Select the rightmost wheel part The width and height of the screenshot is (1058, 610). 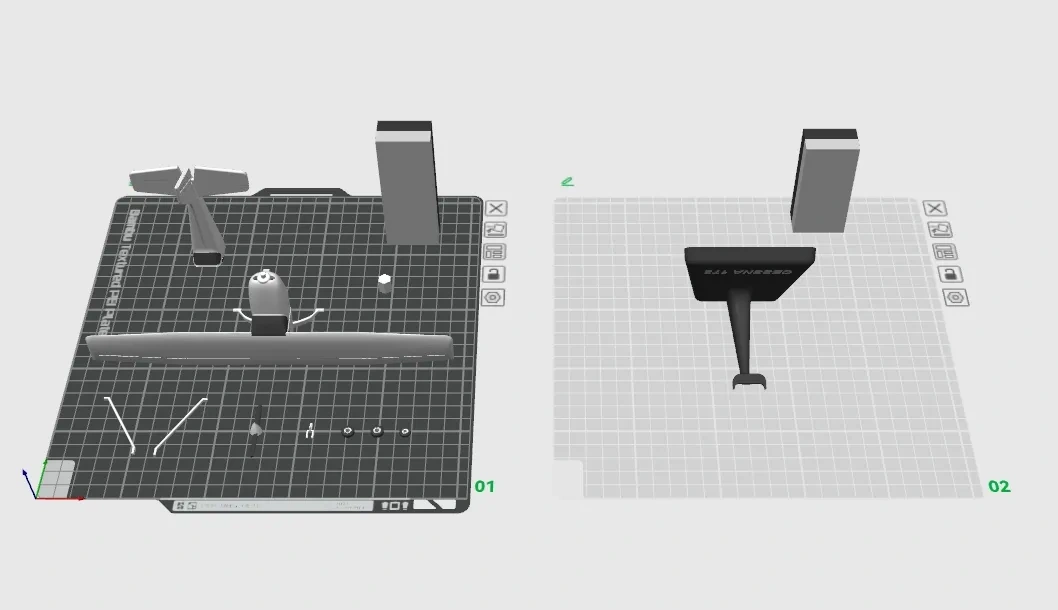click(405, 432)
